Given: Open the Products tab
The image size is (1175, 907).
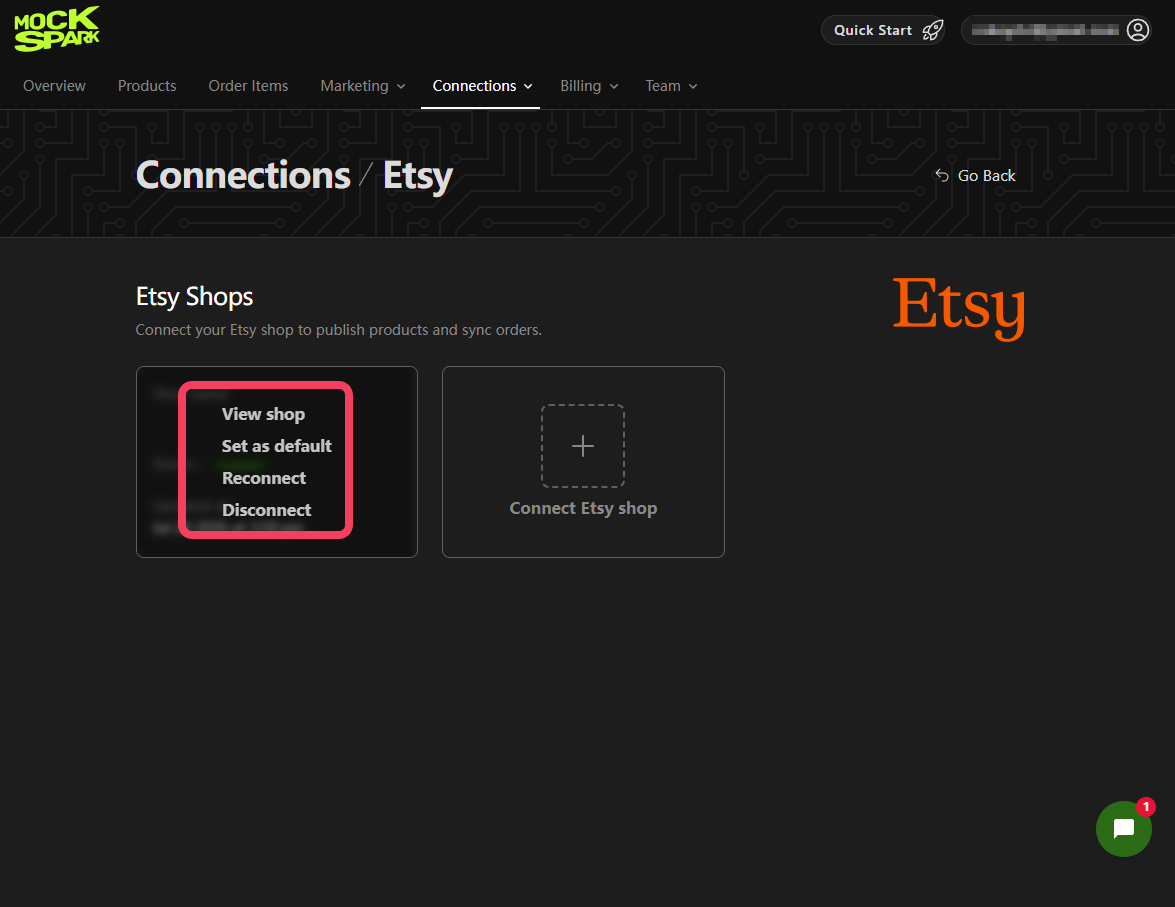Looking at the screenshot, I should (x=147, y=86).
